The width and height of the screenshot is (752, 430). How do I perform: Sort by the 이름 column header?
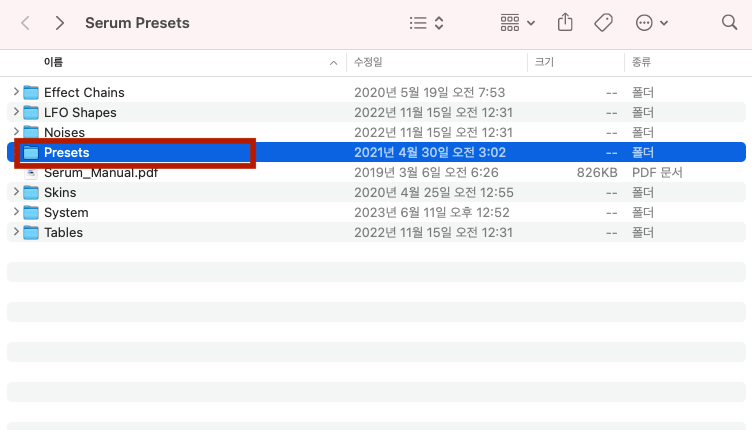[x=53, y=62]
